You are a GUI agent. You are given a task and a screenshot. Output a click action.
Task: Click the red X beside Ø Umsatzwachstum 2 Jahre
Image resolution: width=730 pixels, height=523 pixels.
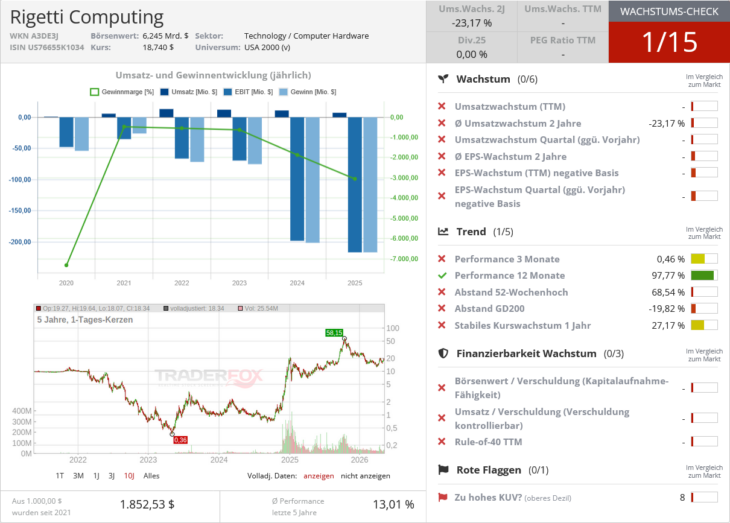(x=442, y=123)
